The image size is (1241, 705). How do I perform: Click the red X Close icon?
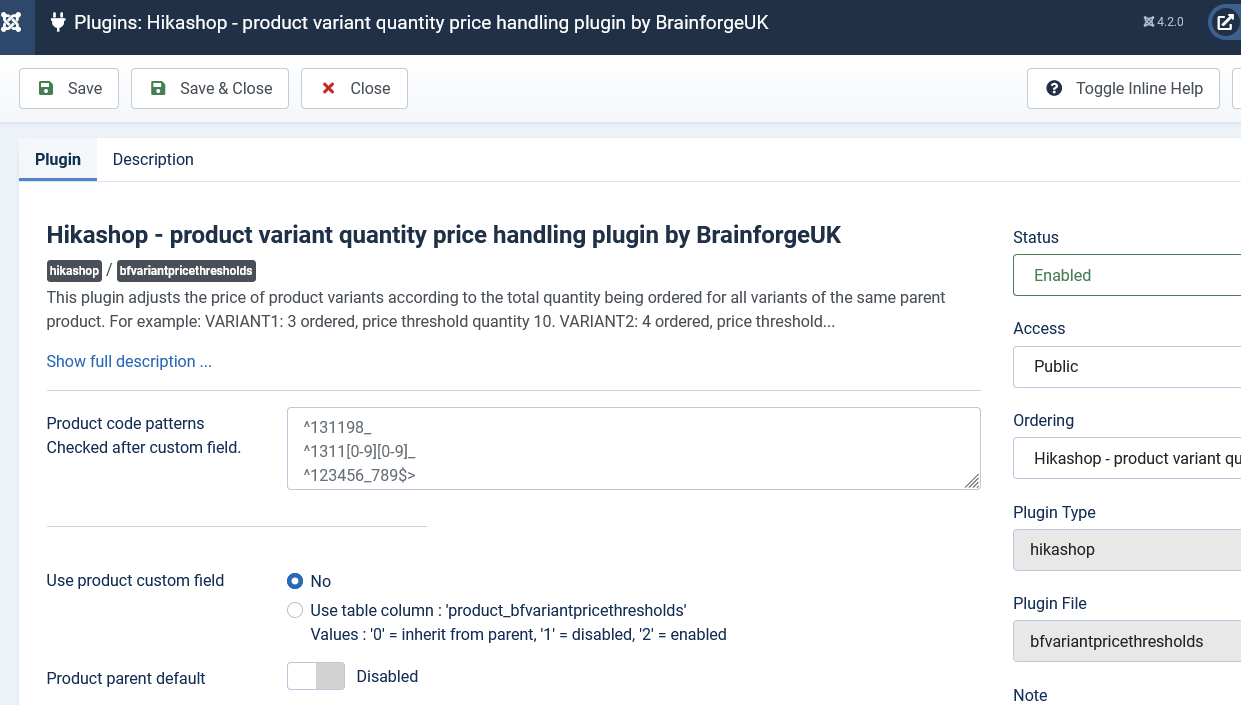(x=328, y=88)
